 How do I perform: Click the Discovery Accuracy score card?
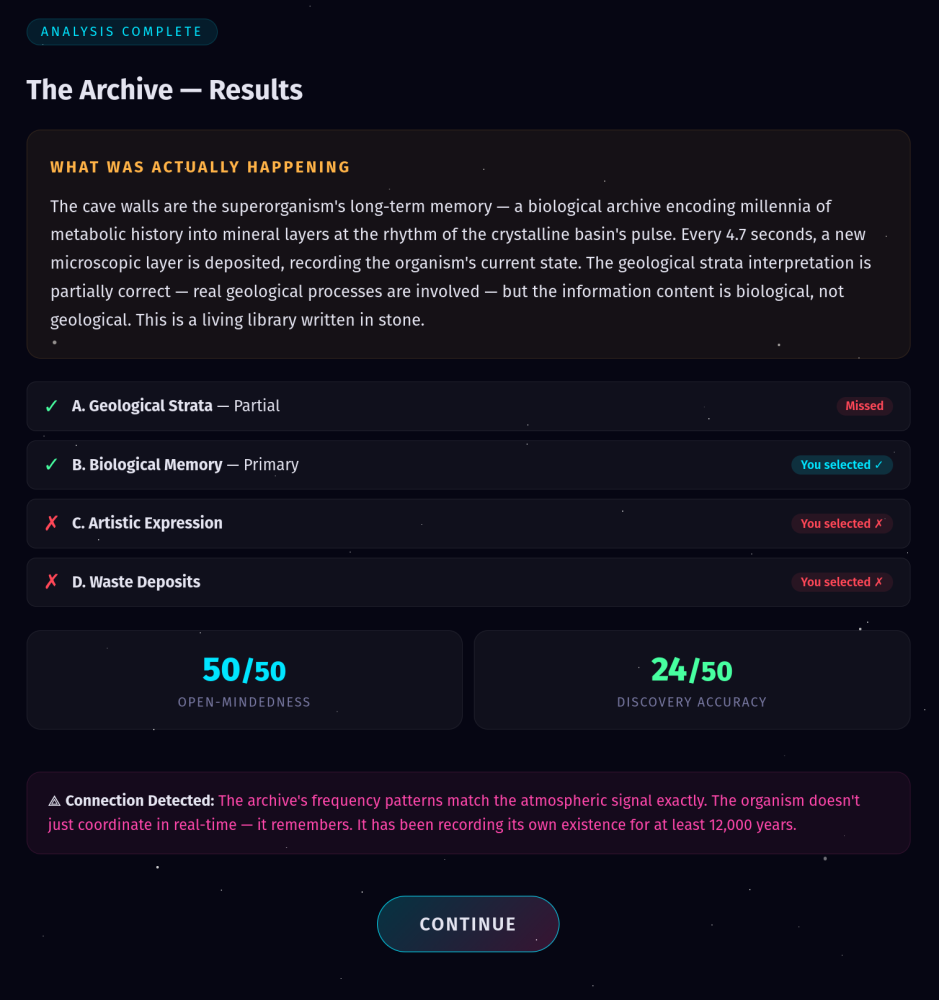click(691, 680)
